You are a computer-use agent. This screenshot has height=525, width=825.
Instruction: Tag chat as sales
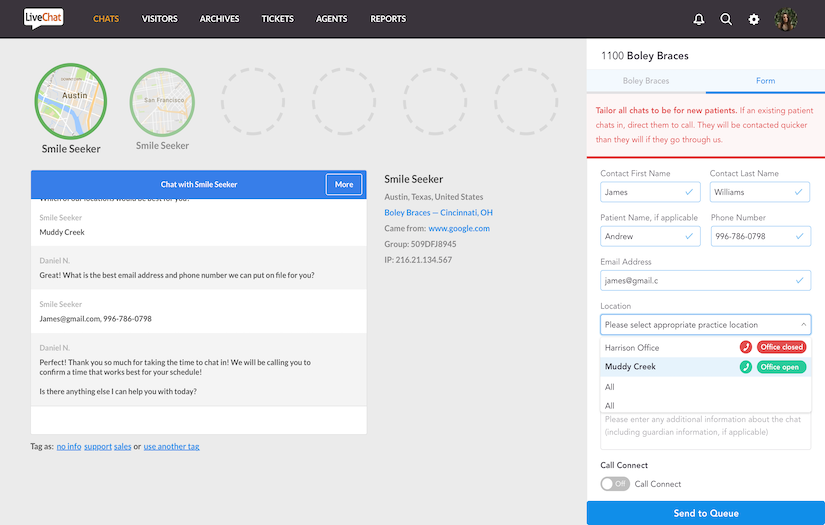click(x=123, y=447)
